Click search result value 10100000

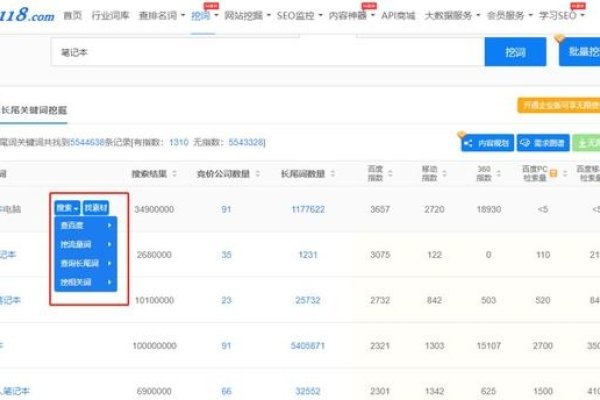(x=154, y=300)
